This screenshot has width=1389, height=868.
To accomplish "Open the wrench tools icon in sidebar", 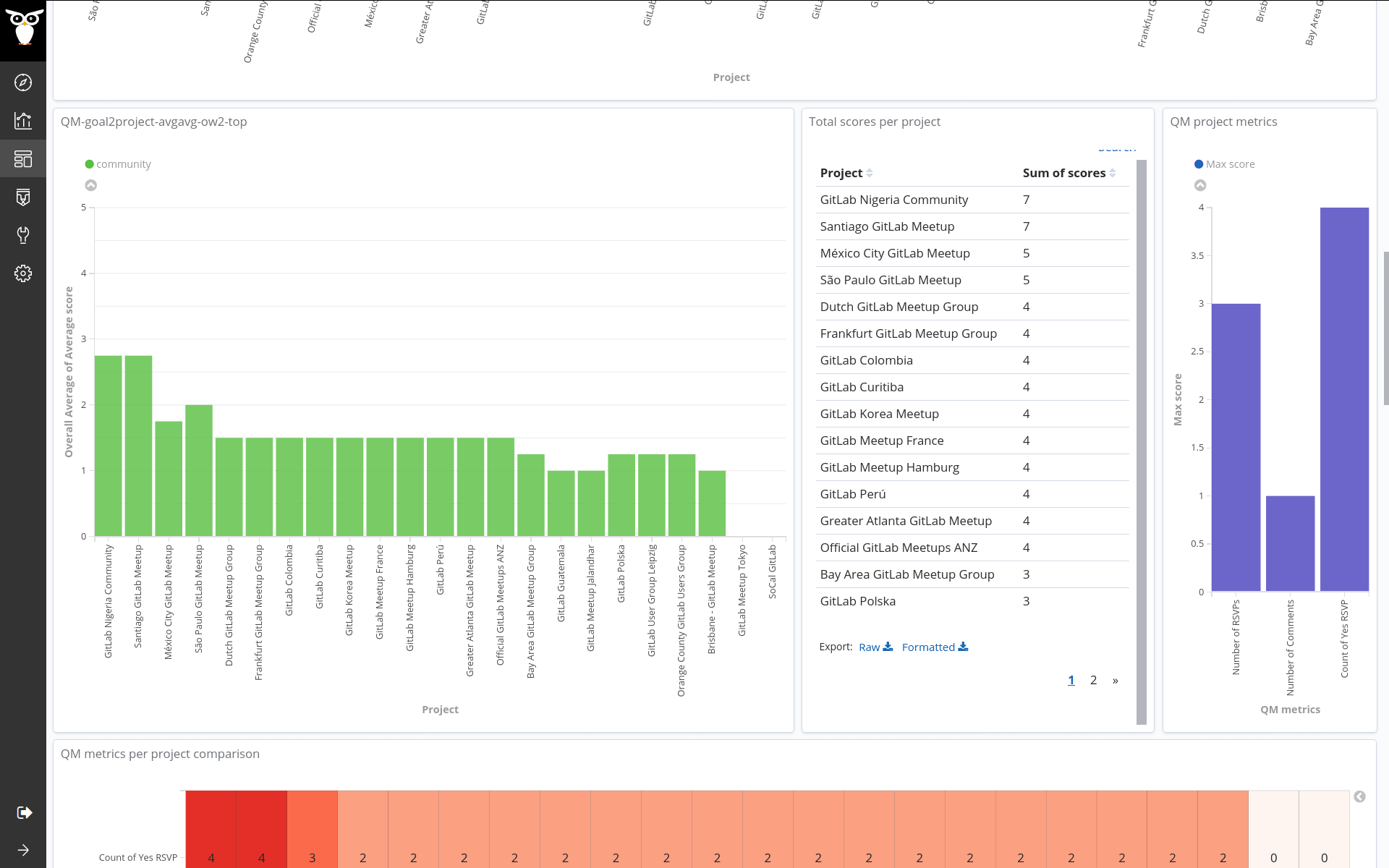I will pos(23,235).
